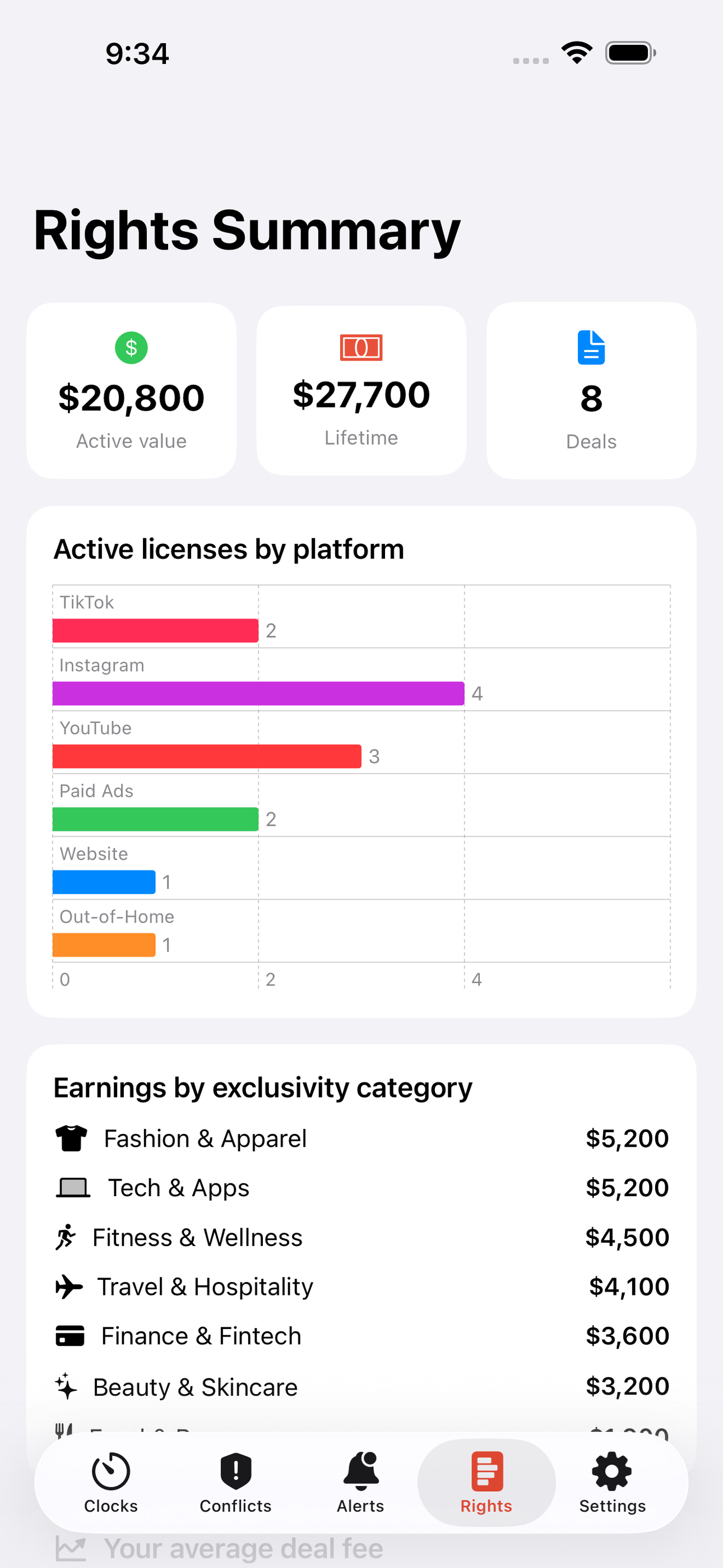Image resolution: width=723 pixels, height=1568 pixels.
Task: Tap the airplane Travel & Hospitality icon
Action: pyautogui.click(x=69, y=1287)
